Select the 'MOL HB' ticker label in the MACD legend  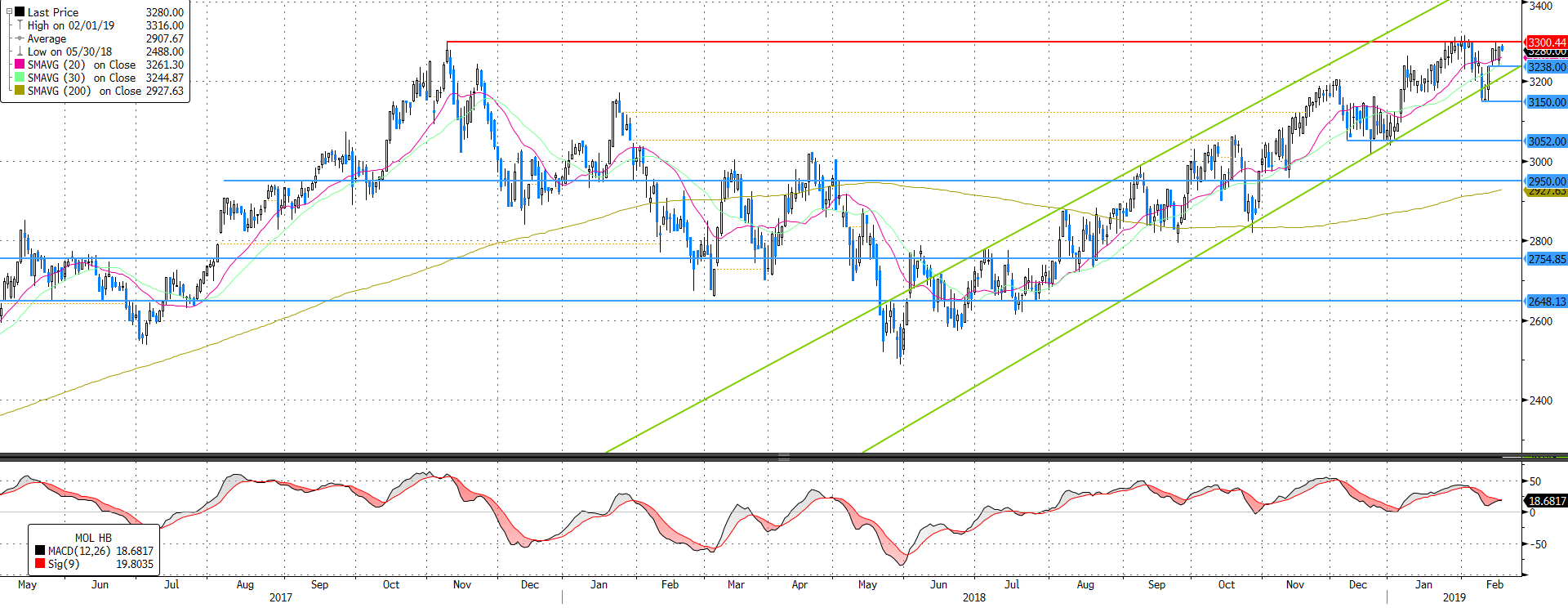[x=93, y=538]
